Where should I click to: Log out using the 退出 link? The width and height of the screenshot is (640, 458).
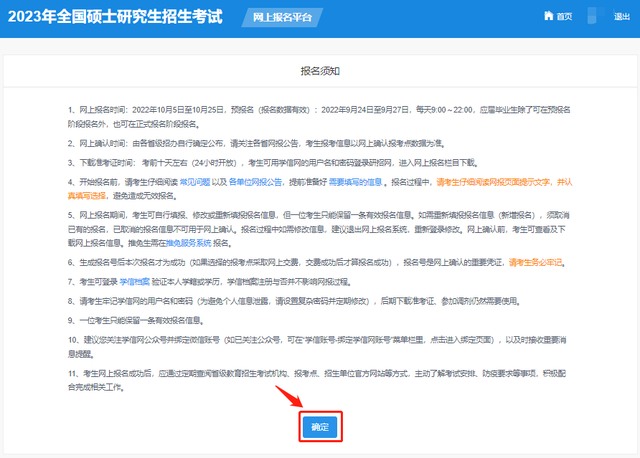click(x=622, y=16)
